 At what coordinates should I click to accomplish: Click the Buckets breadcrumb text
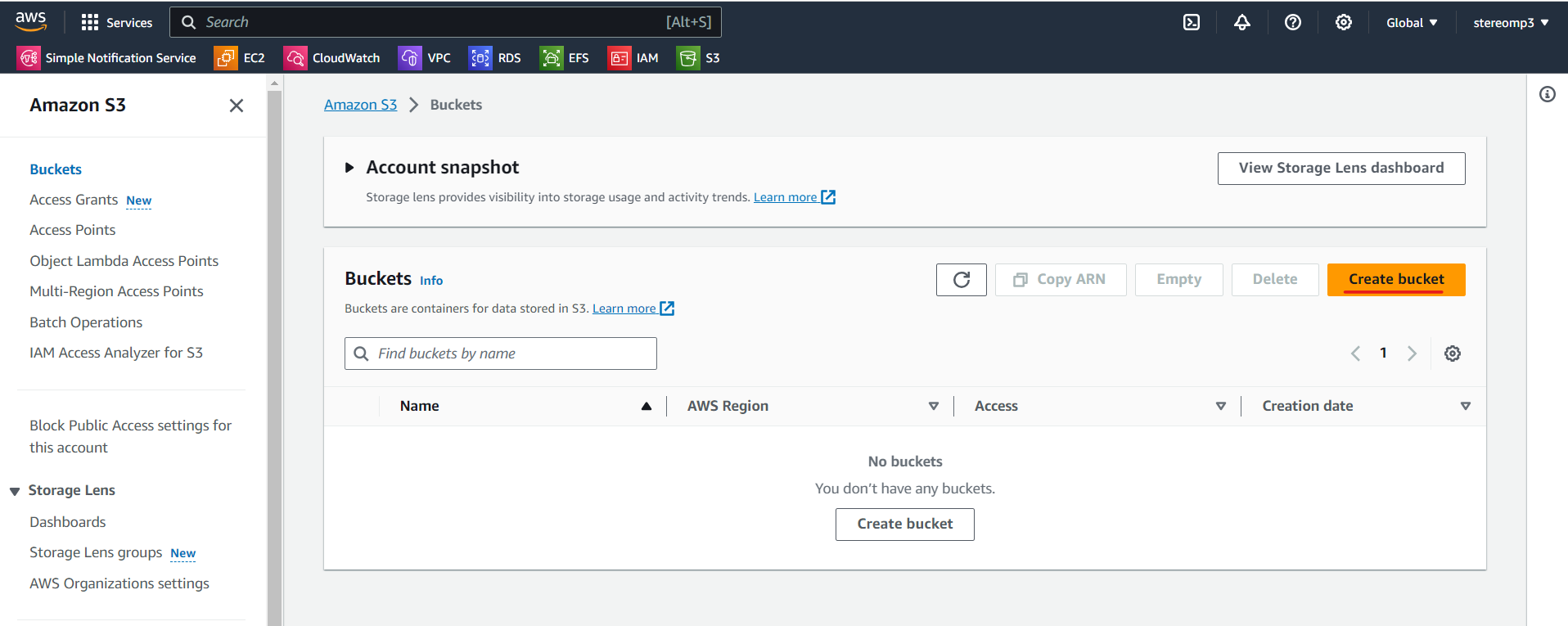(x=456, y=105)
